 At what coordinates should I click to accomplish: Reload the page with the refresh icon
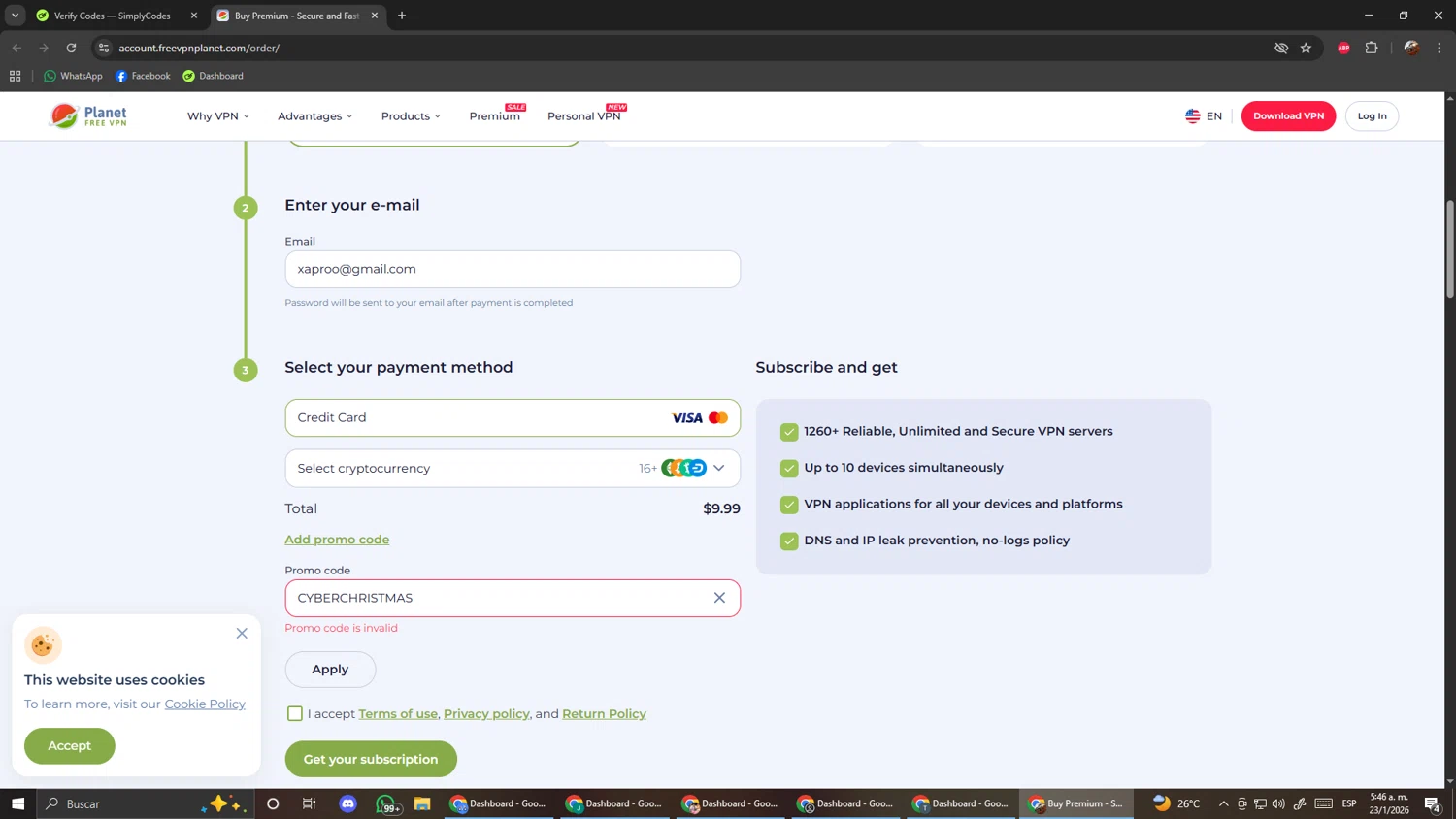click(71, 48)
